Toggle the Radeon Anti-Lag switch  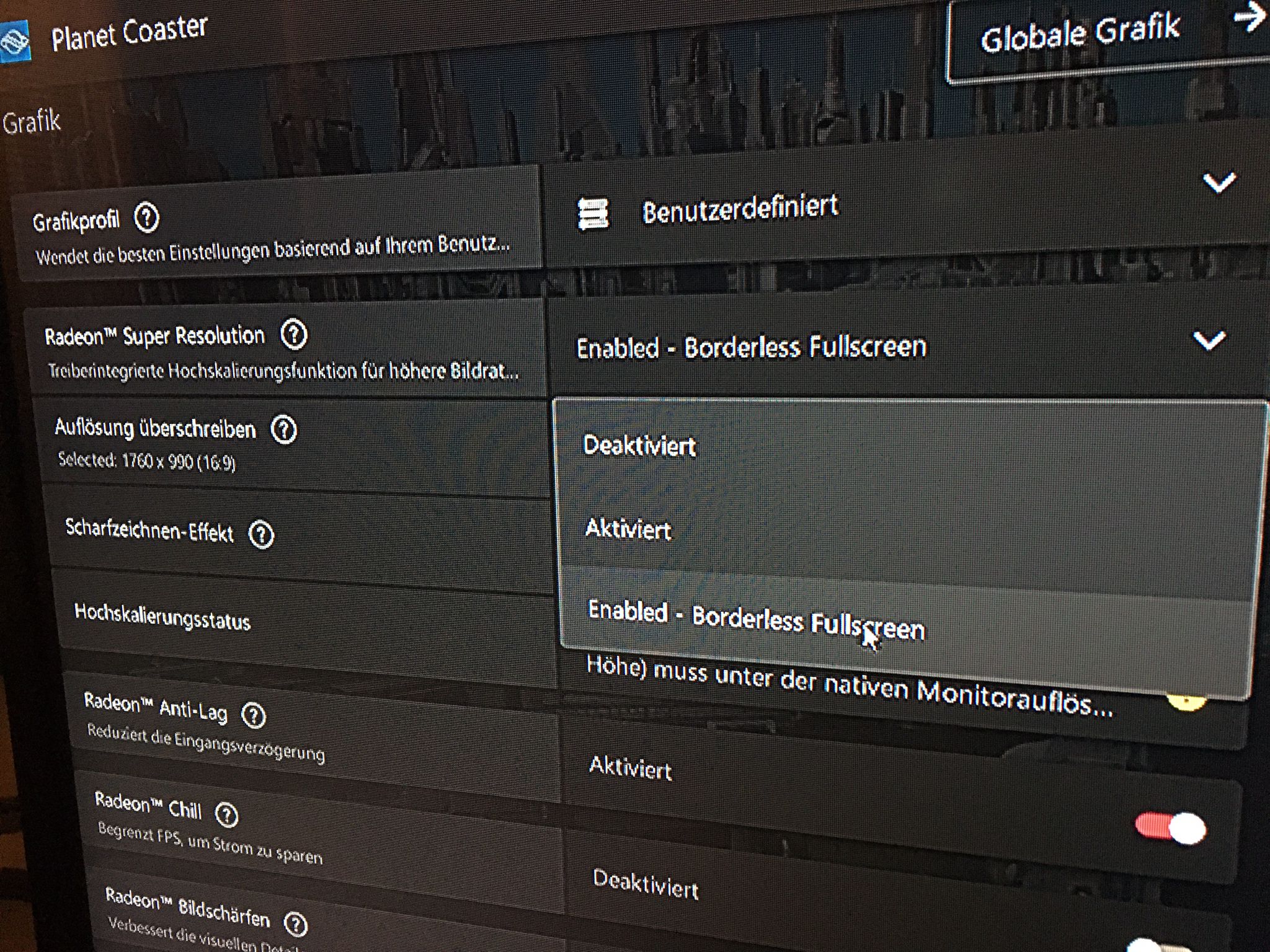1171,828
